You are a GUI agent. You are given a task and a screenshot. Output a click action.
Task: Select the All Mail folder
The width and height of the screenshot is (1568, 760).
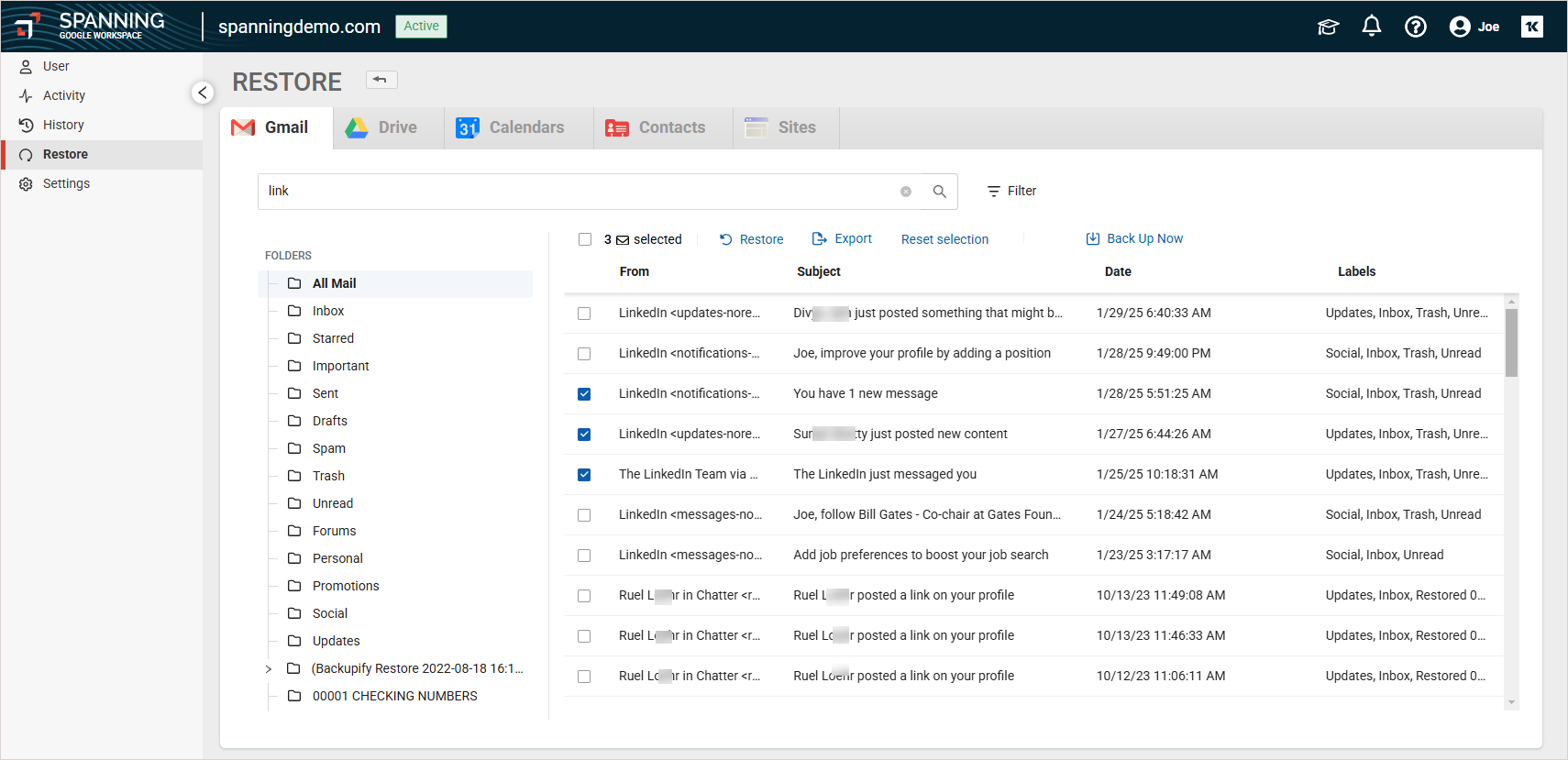pos(395,283)
